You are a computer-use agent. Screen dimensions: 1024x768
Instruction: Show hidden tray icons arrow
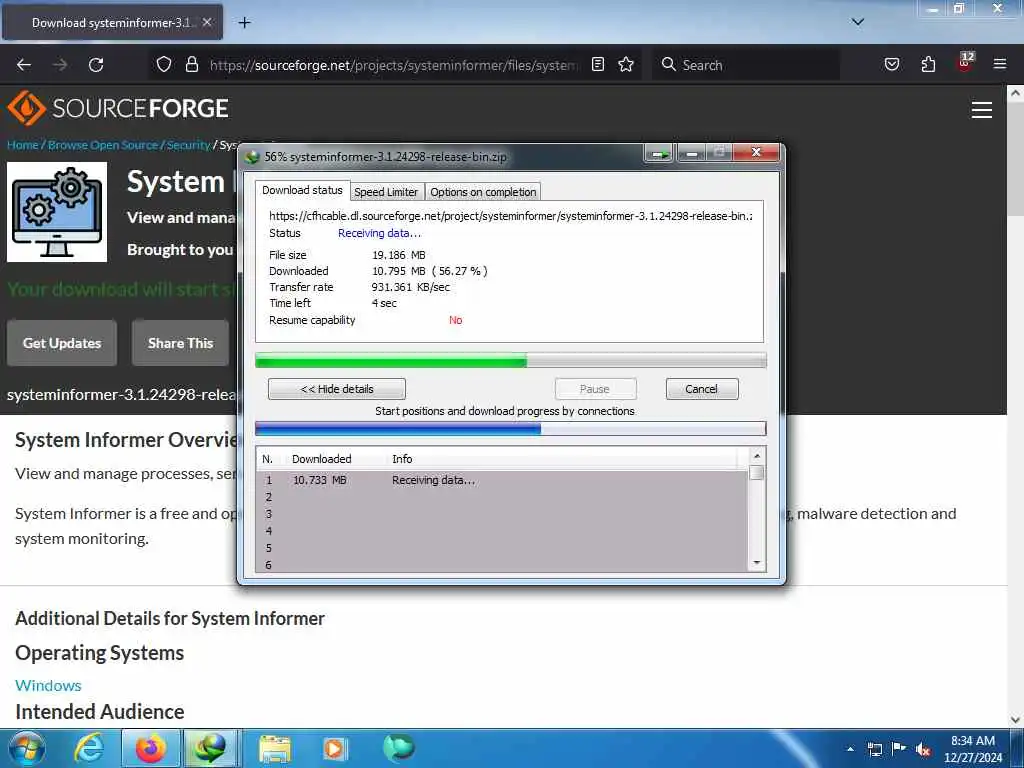pos(850,749)
